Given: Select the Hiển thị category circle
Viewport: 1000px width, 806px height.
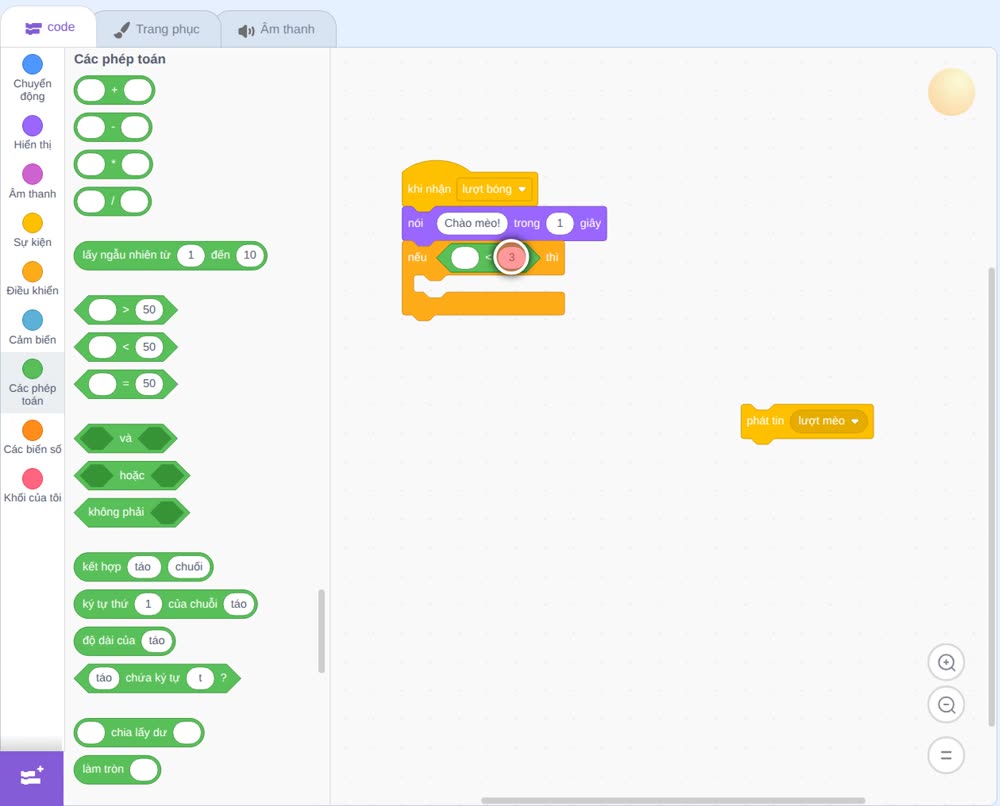Looking at the screenshot, I should coord(33,126).
